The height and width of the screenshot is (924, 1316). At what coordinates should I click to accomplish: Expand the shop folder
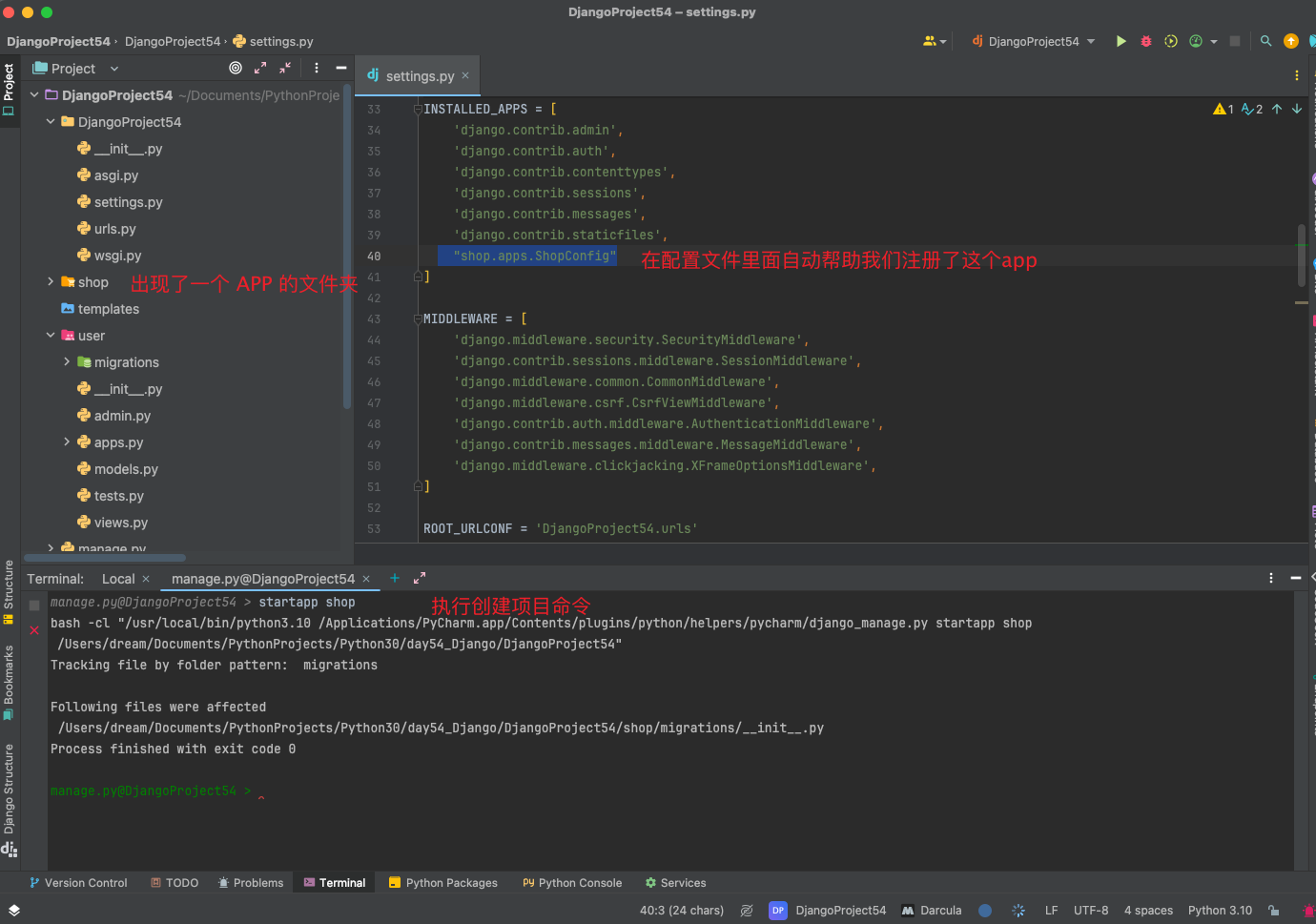point(51,281)
